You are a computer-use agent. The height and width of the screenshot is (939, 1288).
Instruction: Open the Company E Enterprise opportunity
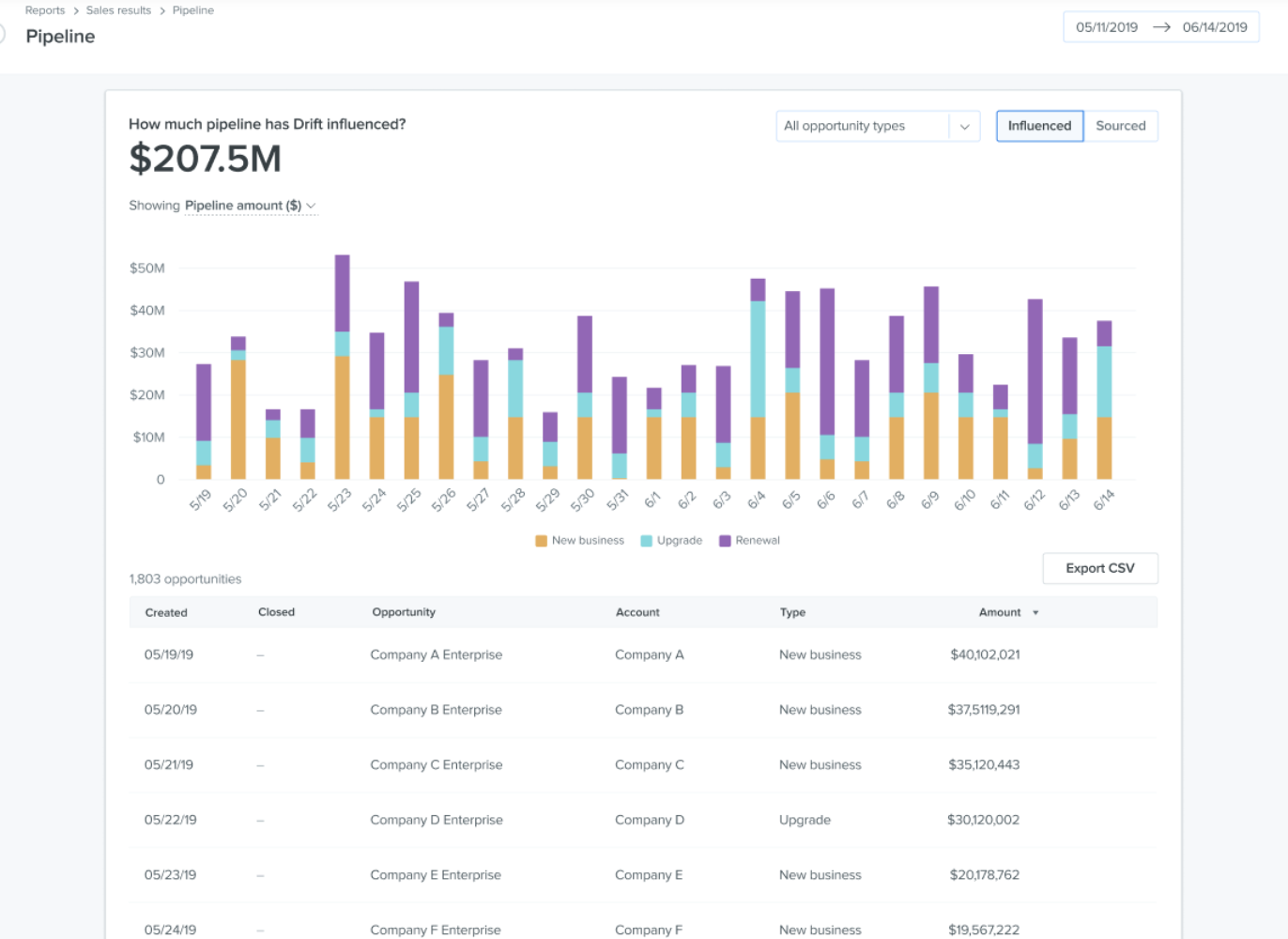[x=436, y=874]
